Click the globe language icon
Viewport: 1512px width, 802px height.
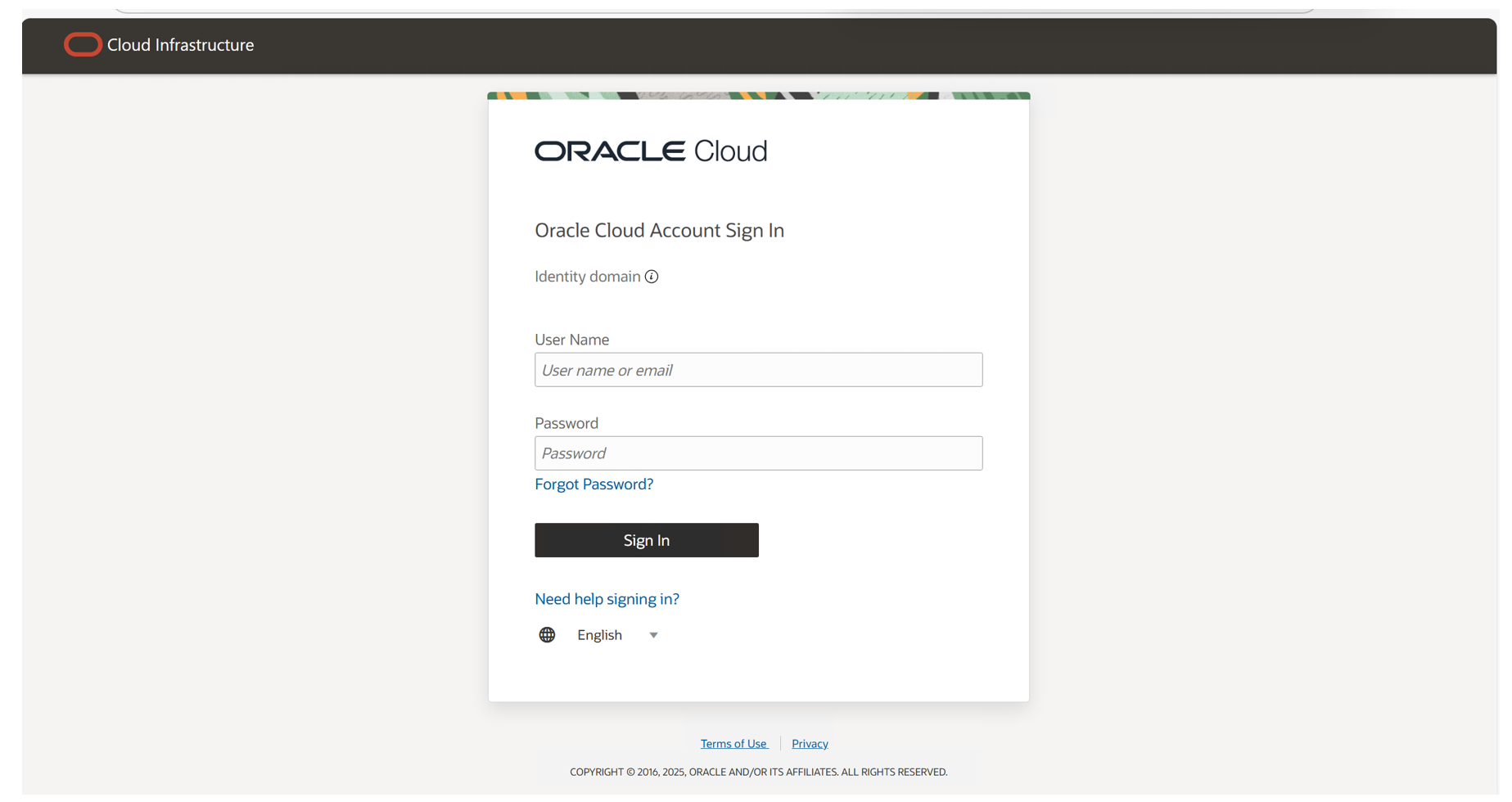pos(547,635)
